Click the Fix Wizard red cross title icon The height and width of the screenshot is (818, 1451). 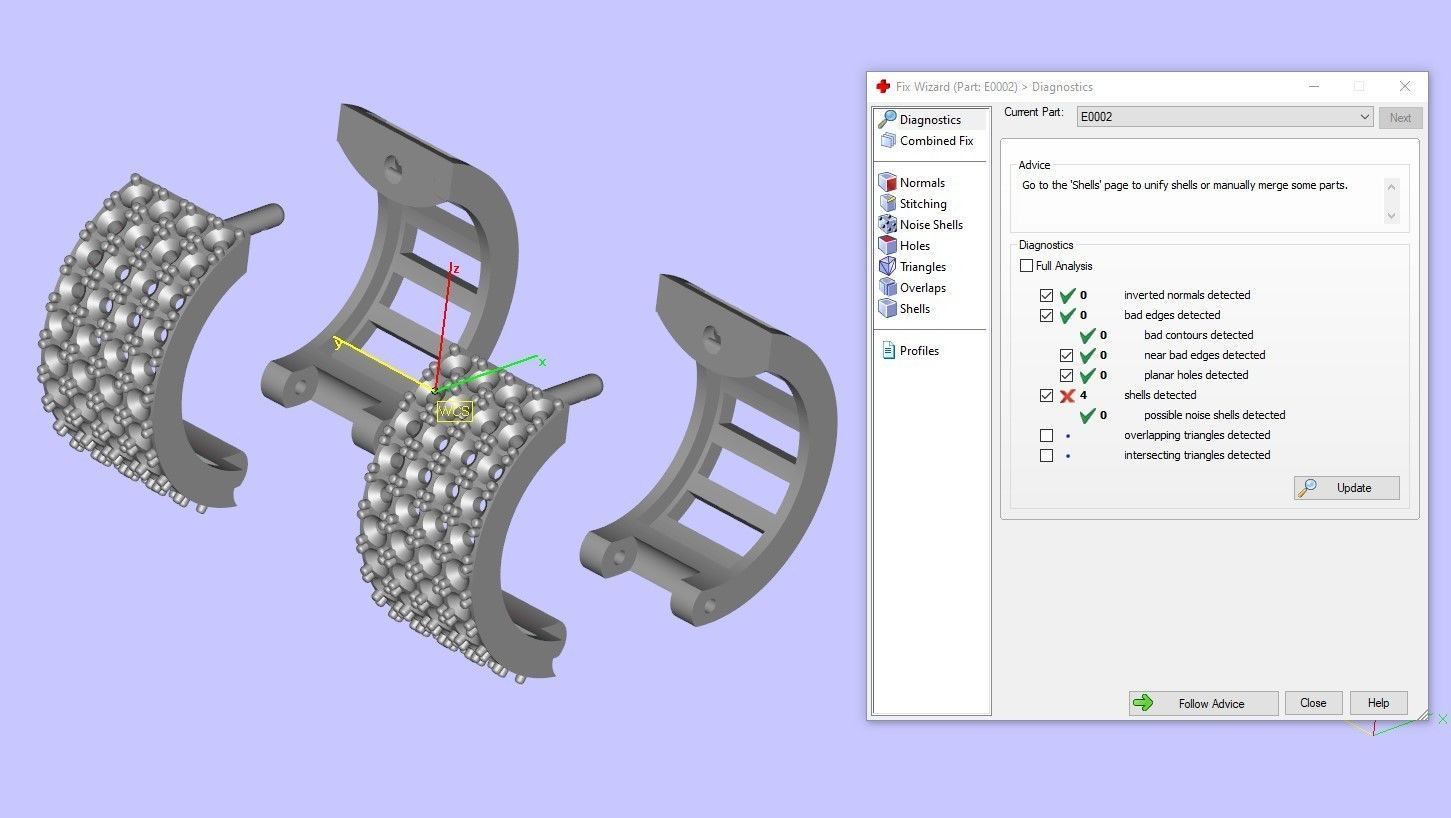pos(882,87)
